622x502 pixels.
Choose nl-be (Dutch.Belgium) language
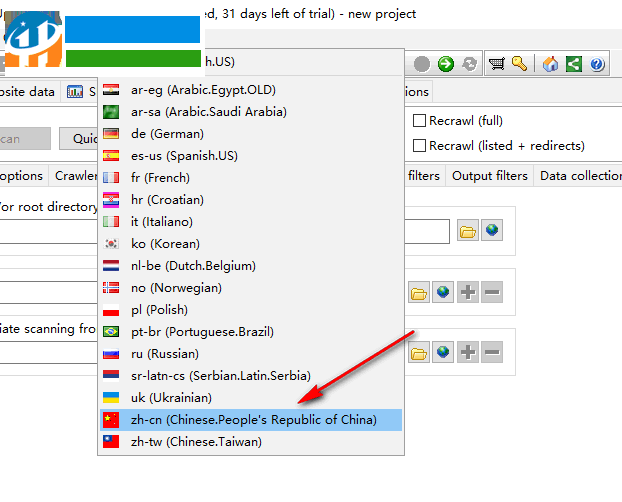coord(251,266)
